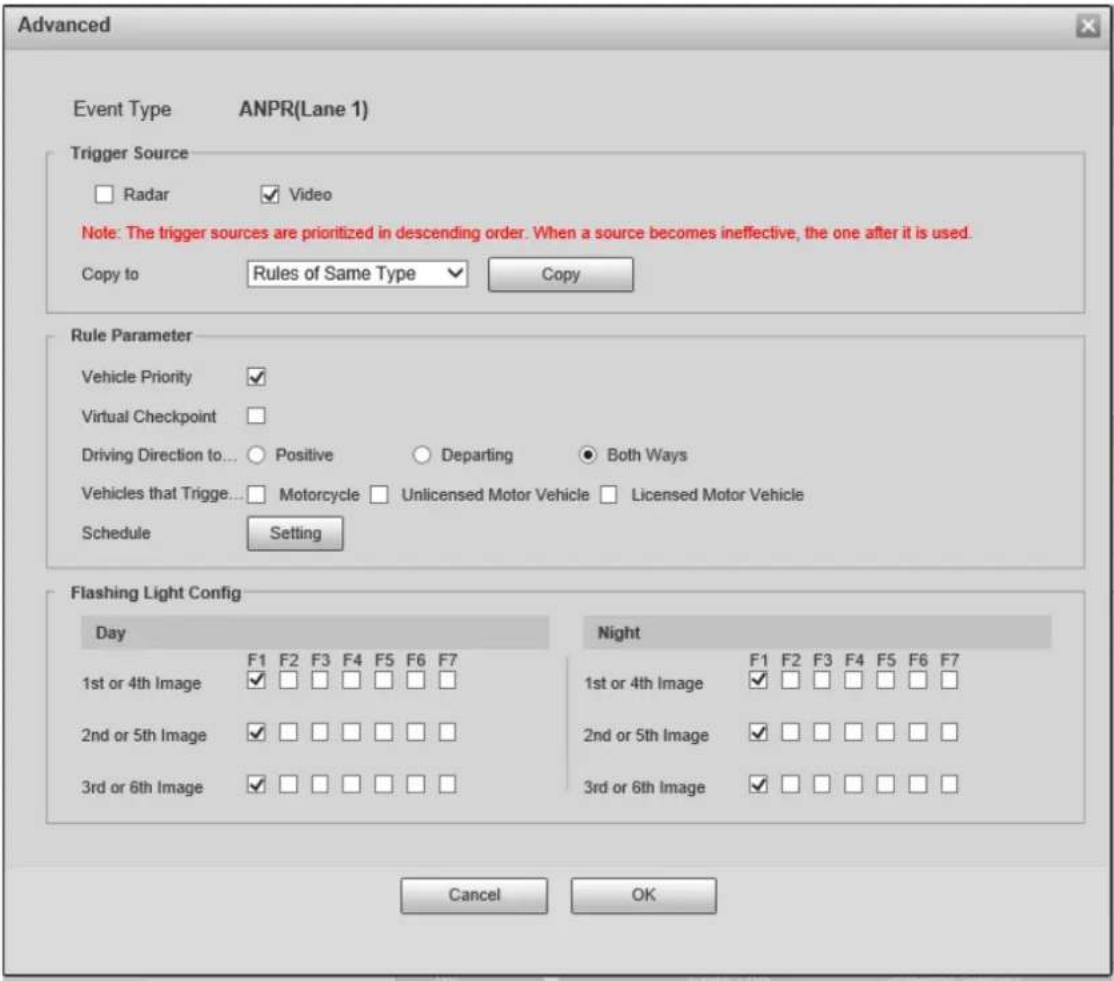Check Day F3 for 3rd or 6th Image

320,784
